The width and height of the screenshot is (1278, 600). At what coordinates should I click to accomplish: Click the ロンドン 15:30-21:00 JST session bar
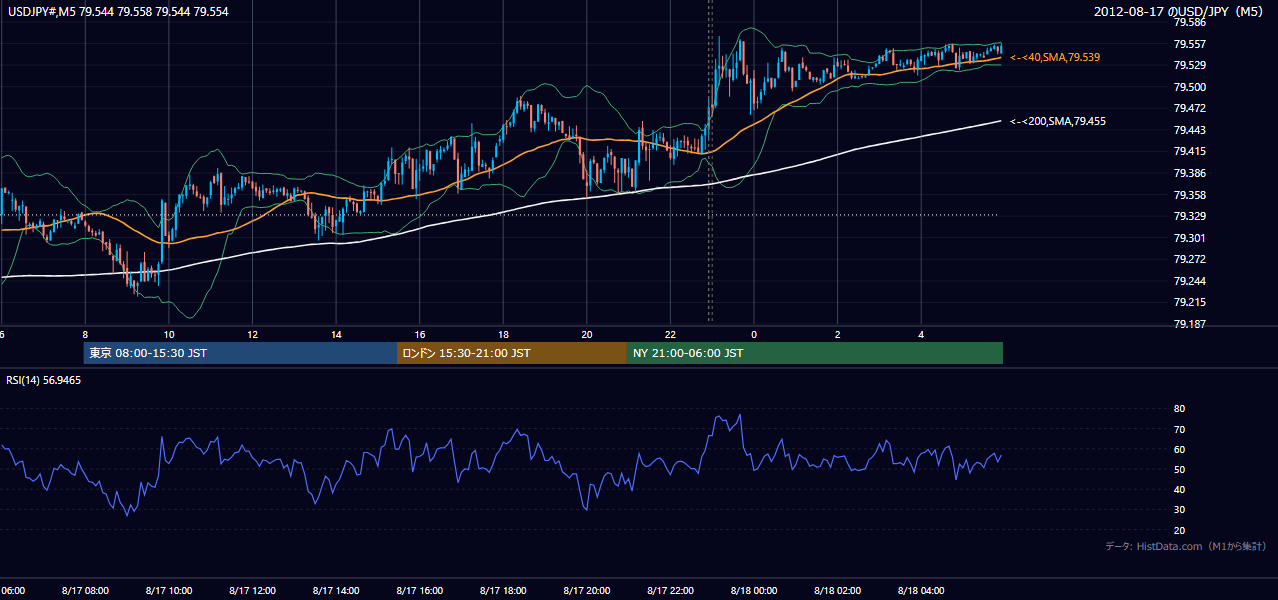tap(512, 353)
